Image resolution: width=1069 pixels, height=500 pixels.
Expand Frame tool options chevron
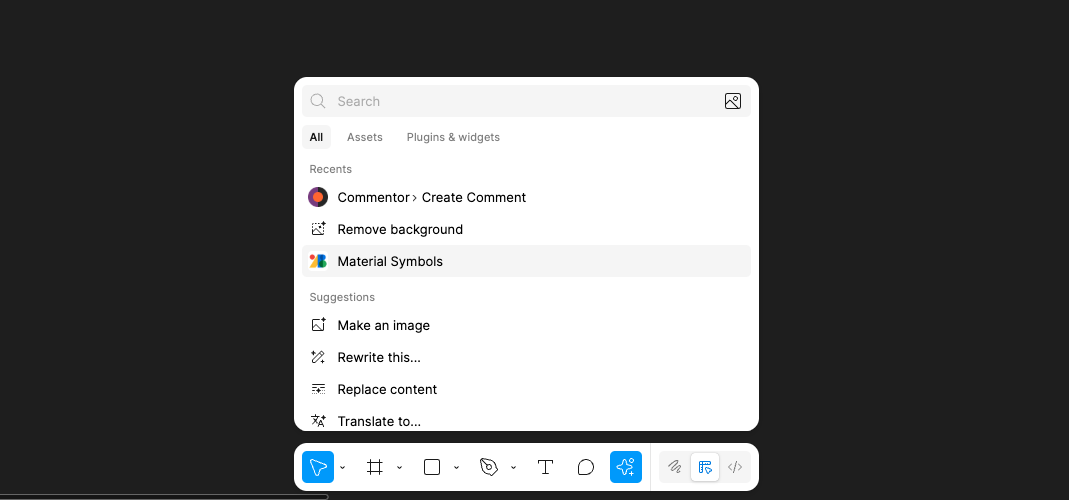[x=400, y=467]
